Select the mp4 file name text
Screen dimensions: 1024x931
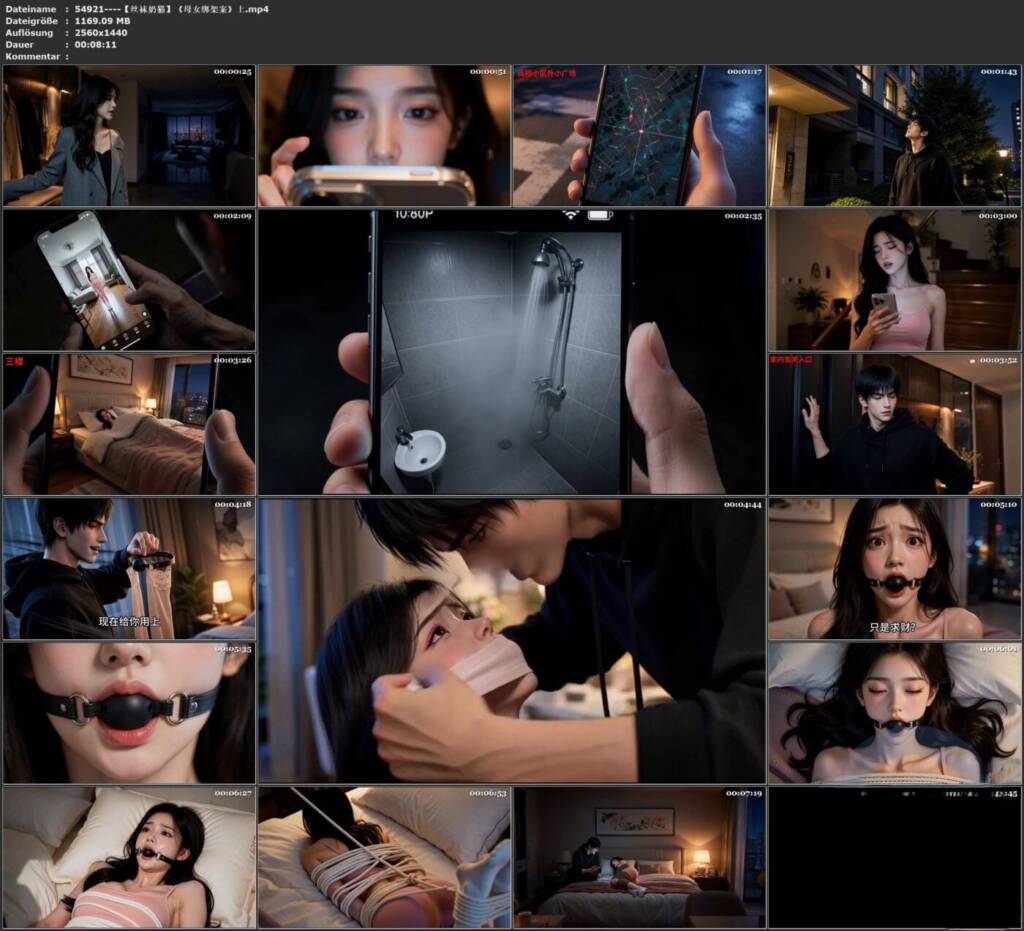click(x=172, y=9)
